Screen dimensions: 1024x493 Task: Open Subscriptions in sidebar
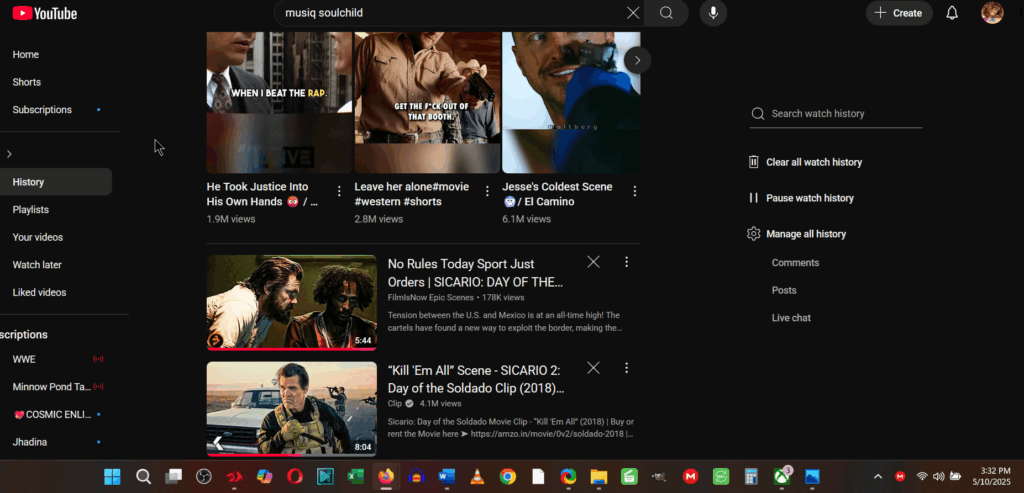42,110
